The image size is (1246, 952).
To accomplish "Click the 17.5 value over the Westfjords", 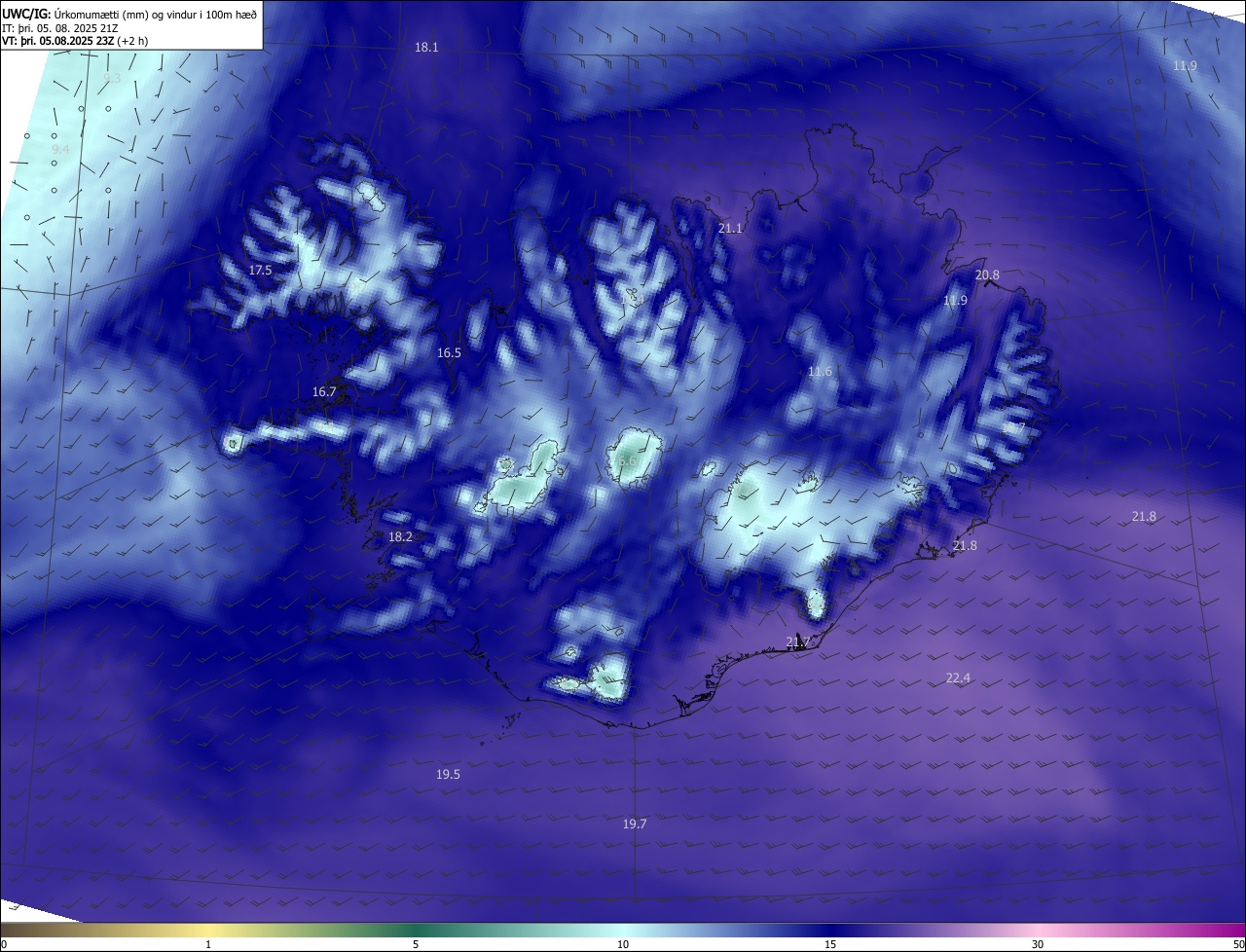I will [x=260, y=270].
